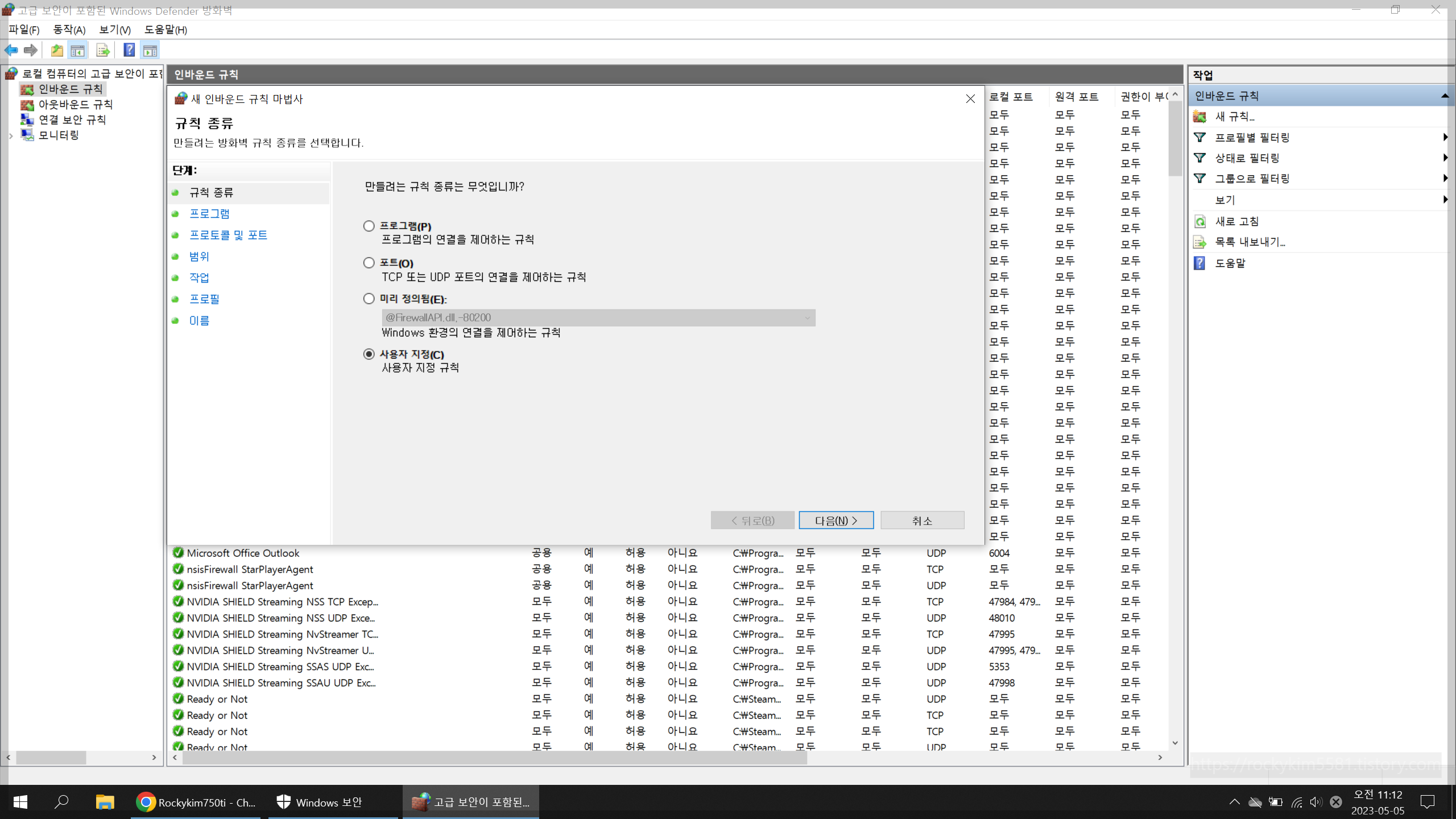Open Windows Start menu
1456x819 pixels.
[x=20, y=802]
